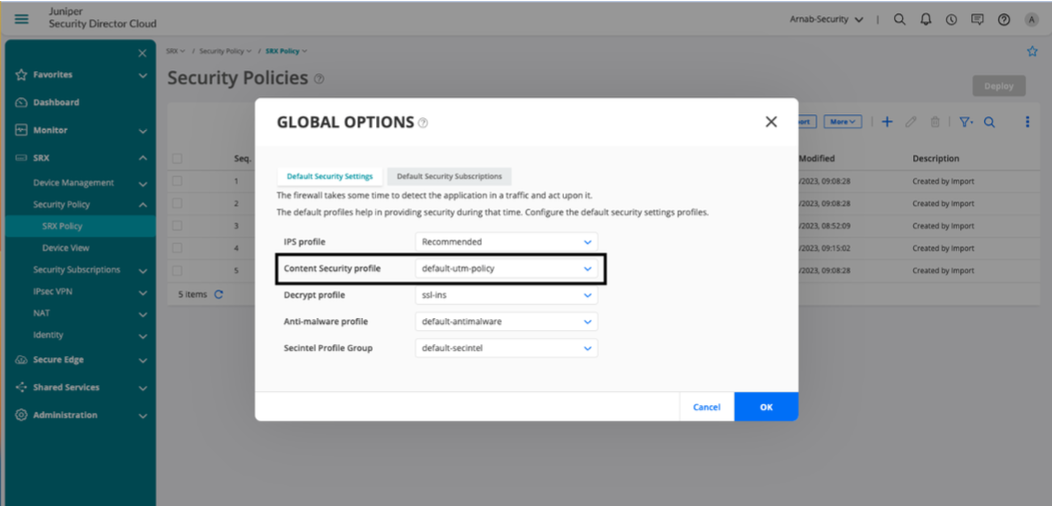Select the checkbox for policy row 1
The width and height of the screenshot is (1053, 506).
[177, 181]
